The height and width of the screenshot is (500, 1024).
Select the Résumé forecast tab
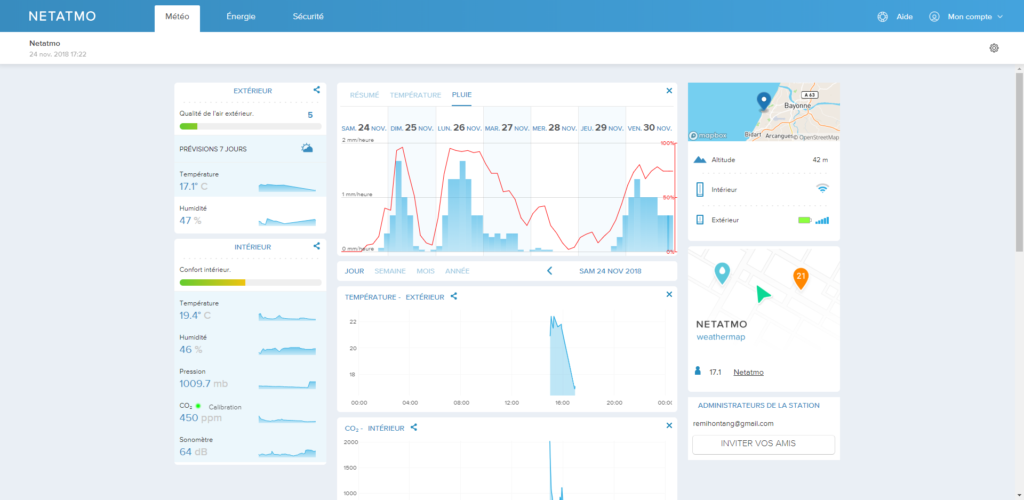click(x=364, y=95)
